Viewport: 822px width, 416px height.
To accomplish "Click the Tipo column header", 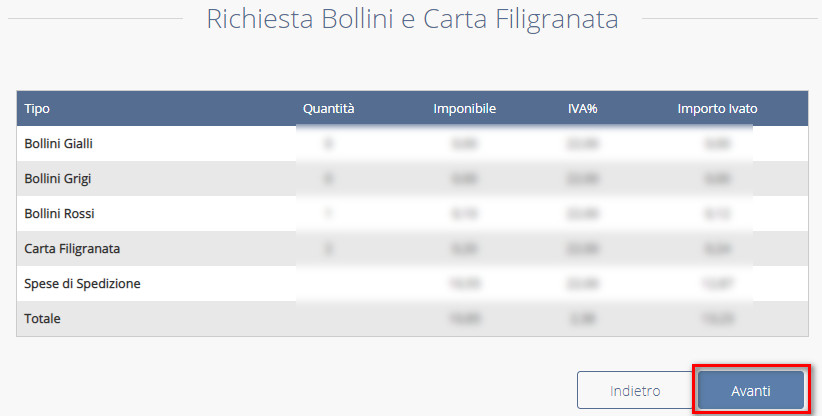I will tap(37, 108).
